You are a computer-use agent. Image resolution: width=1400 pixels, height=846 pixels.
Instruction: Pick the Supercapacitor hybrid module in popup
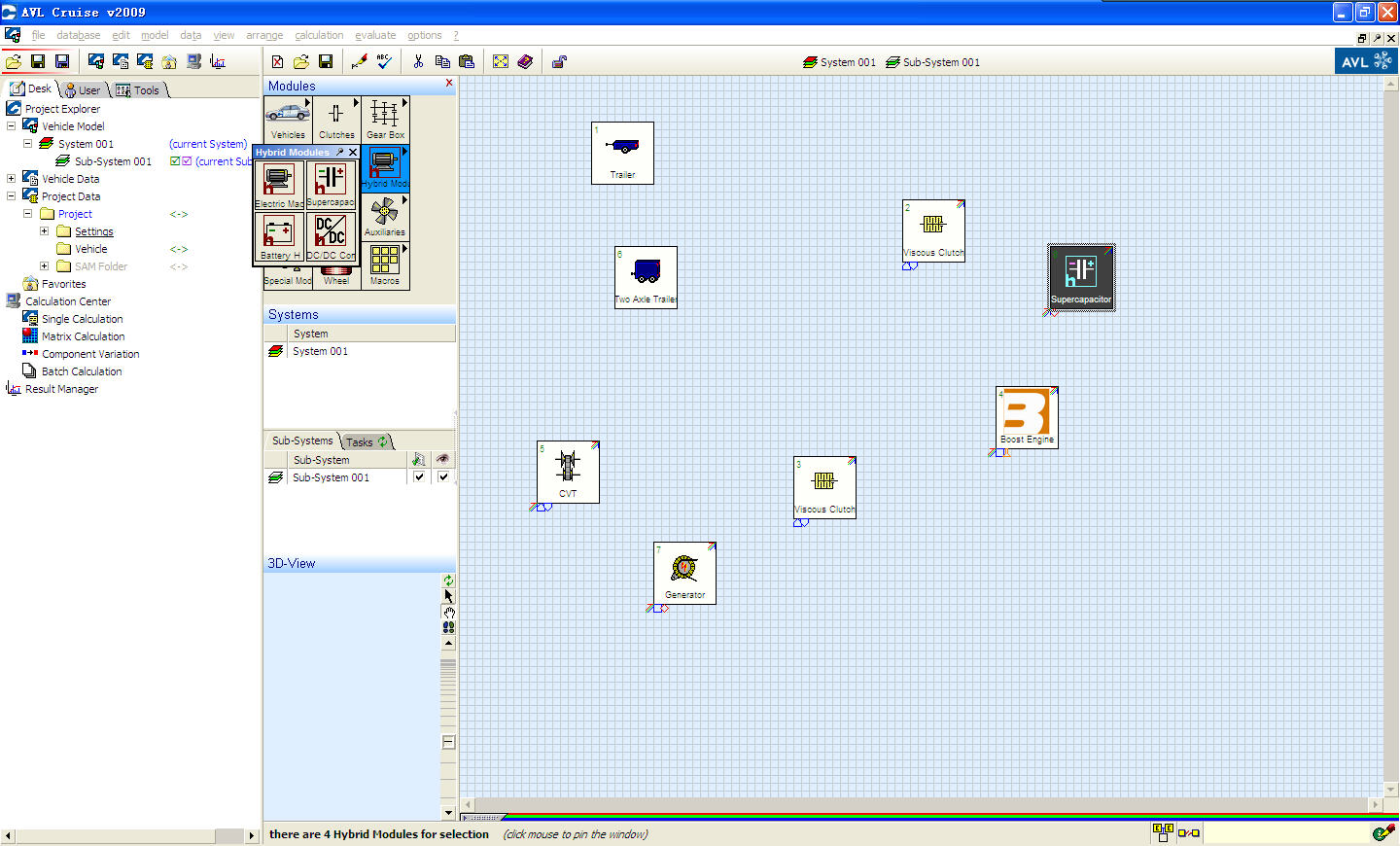[x=331, y=186]
